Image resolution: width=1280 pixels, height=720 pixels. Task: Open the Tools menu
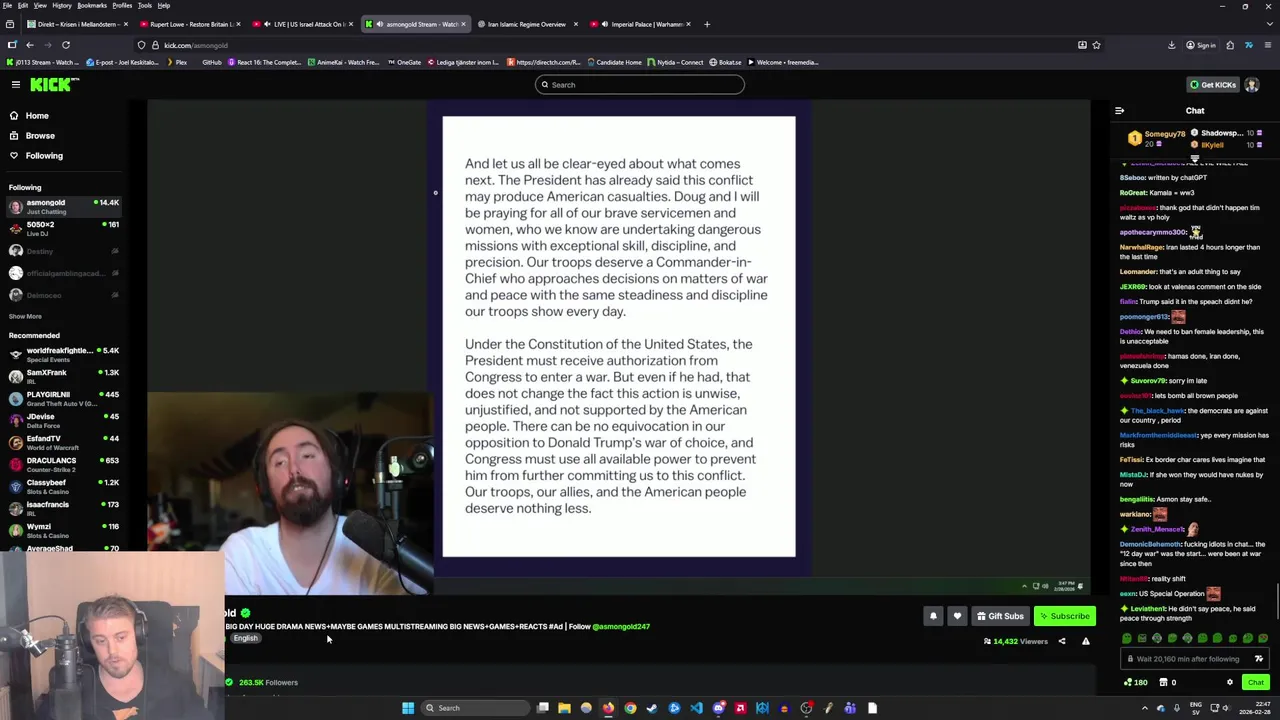tap(144, 5)
